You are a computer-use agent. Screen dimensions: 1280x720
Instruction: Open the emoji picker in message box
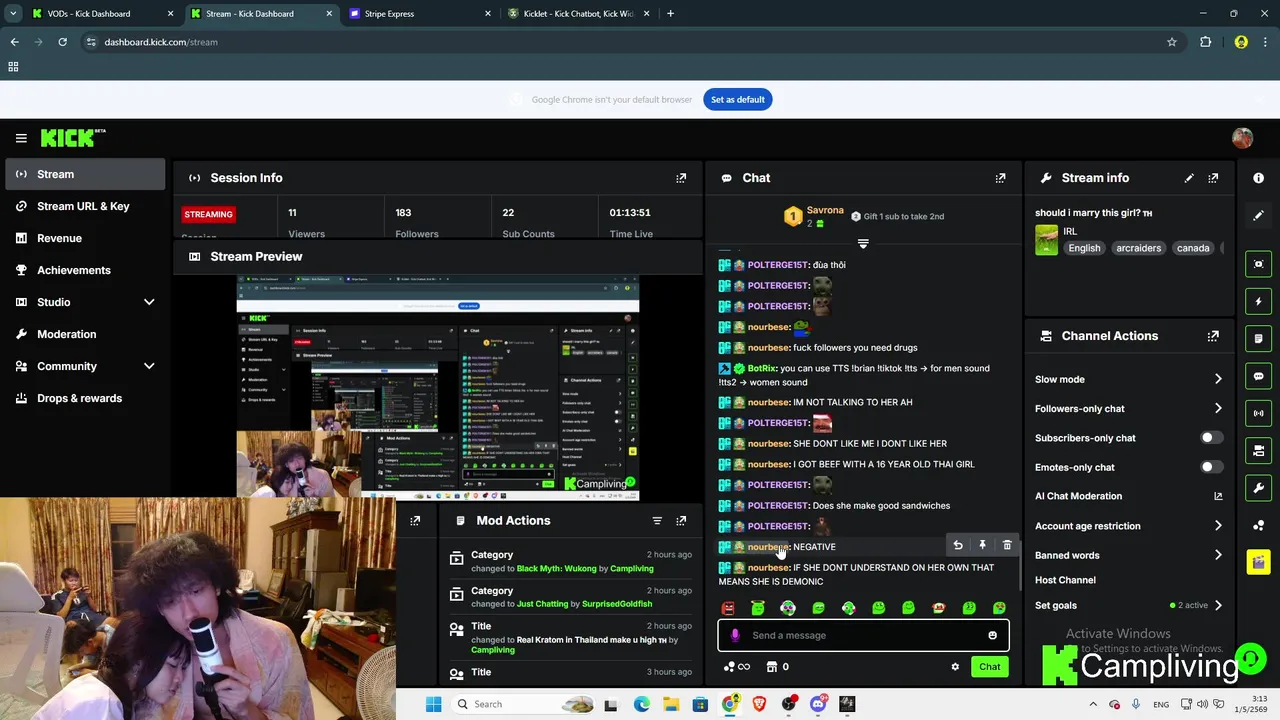992,635
